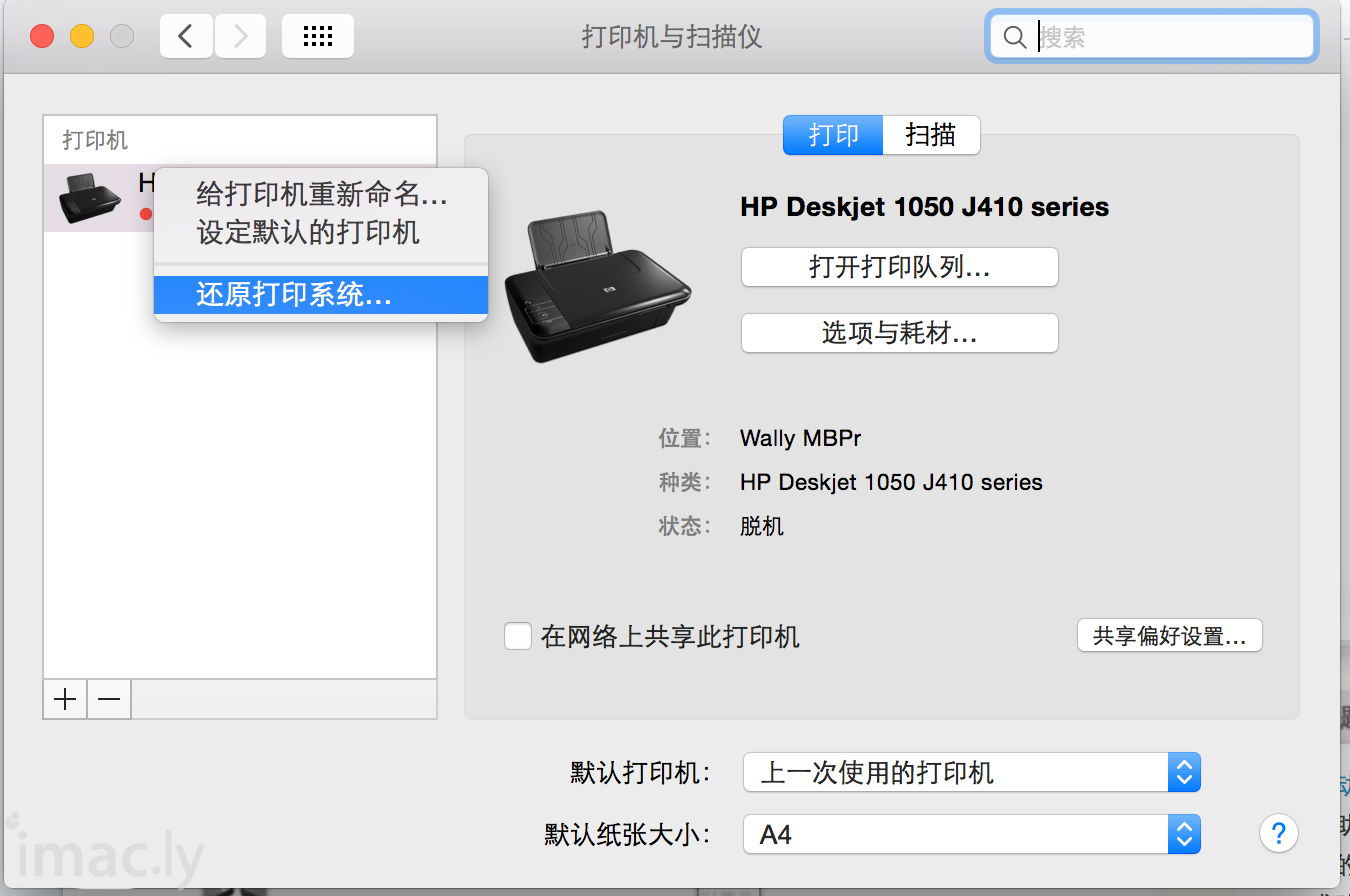Click the large HP Deskjet printer image
This screenshot has width=1350, height=896.
pyautogui.click(x=596, y=287)
